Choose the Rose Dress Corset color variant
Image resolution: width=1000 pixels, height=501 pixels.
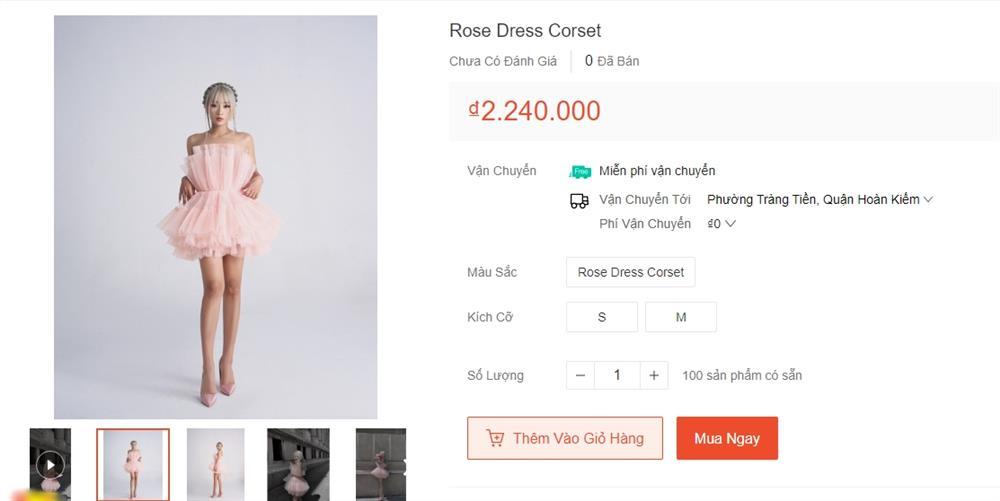630,272
